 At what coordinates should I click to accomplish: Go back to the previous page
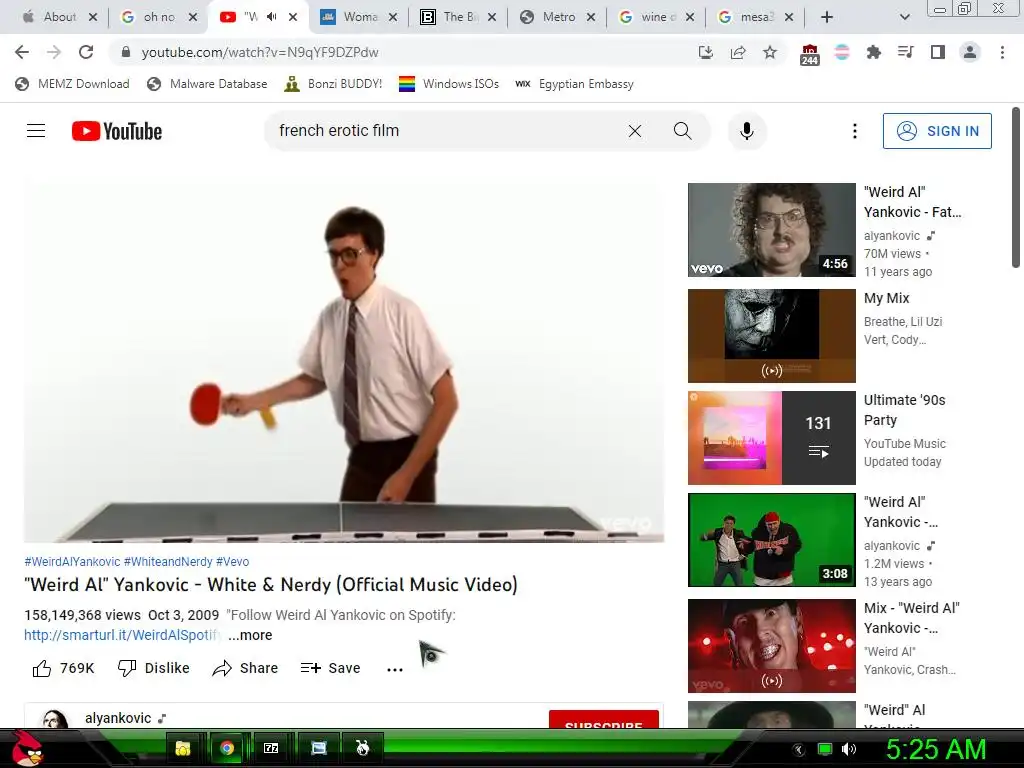pyautogui.click(x=22, y=52)
